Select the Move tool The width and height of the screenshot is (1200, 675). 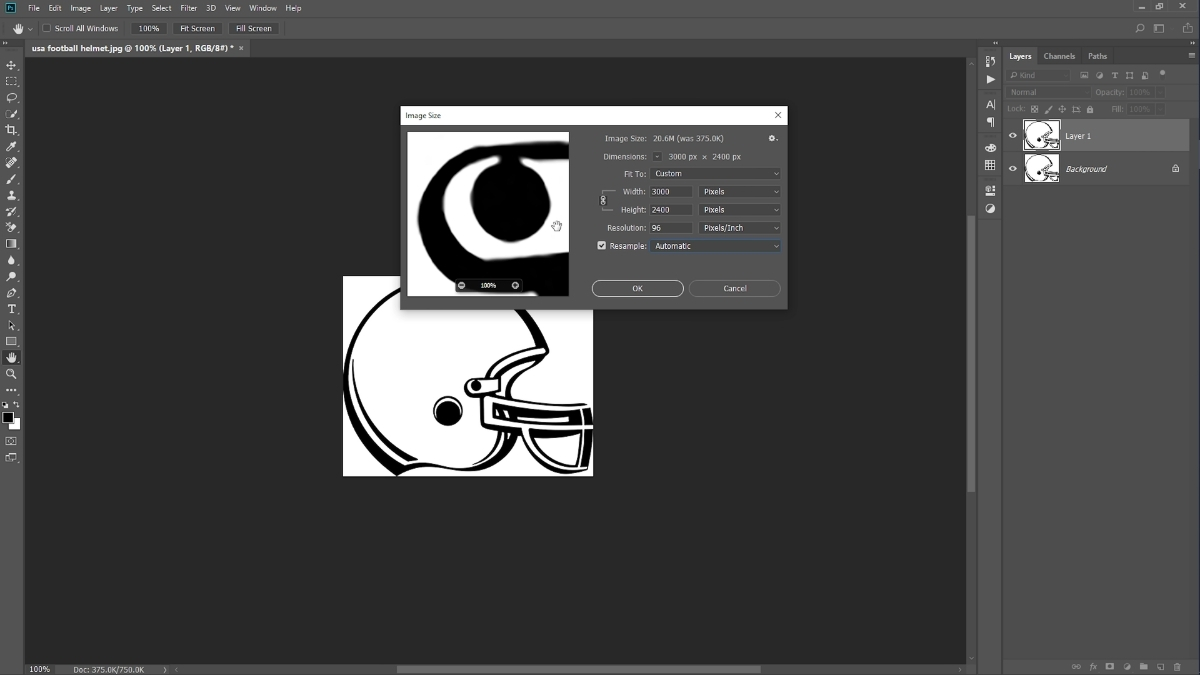tap(11, 65)
